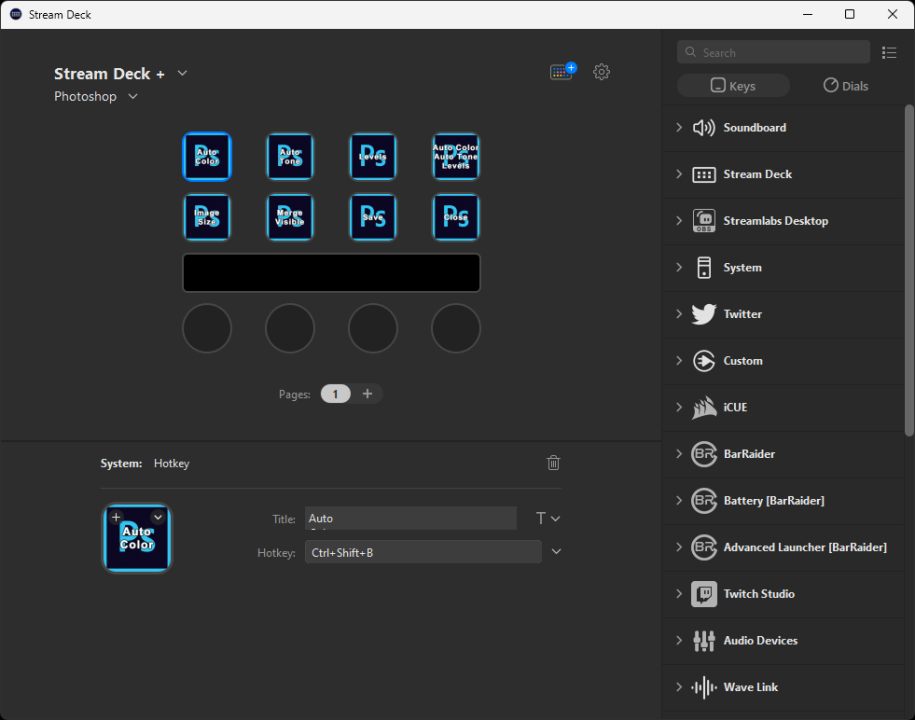The image size is (915, 720).
Task: Select page 1 in the pages bar
Action: tap(335, 393)
